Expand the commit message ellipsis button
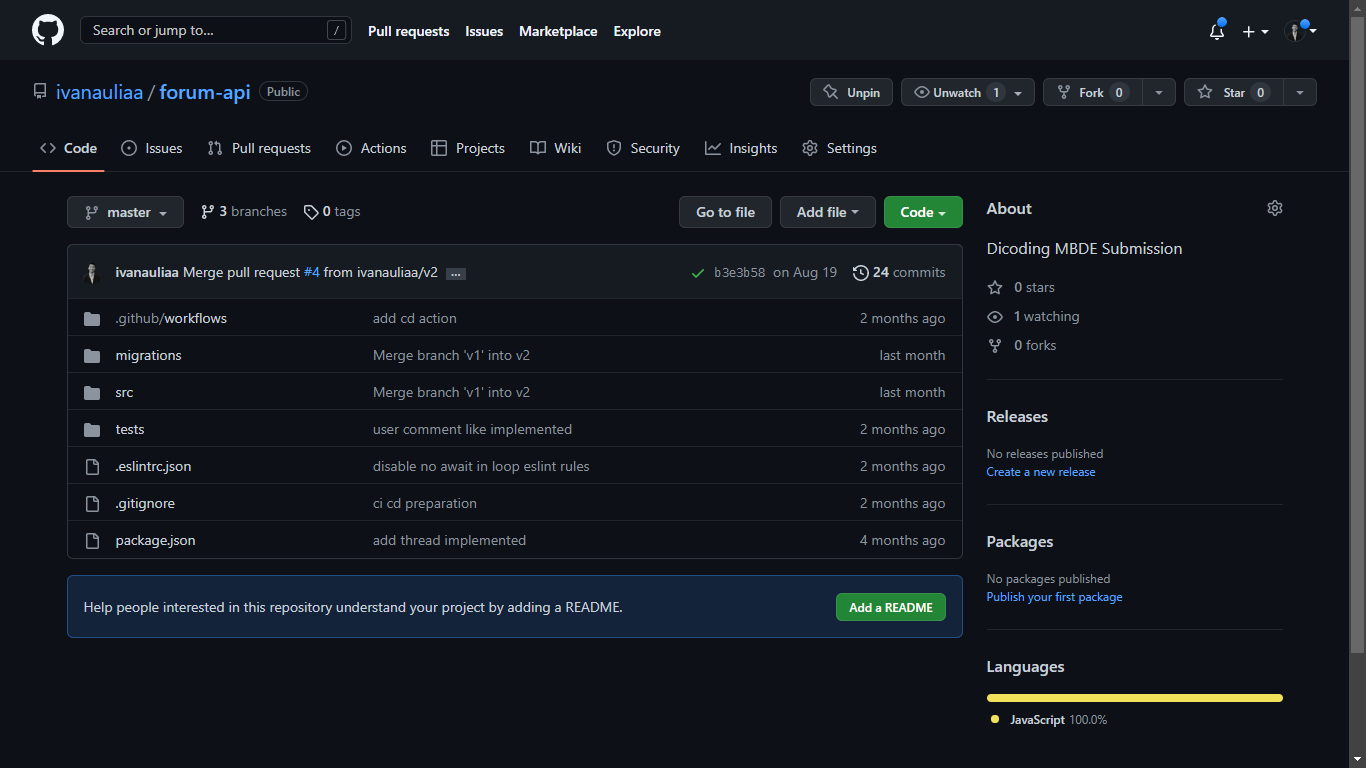This screenshot has width=1366, height=768. [x=456, y=273]
